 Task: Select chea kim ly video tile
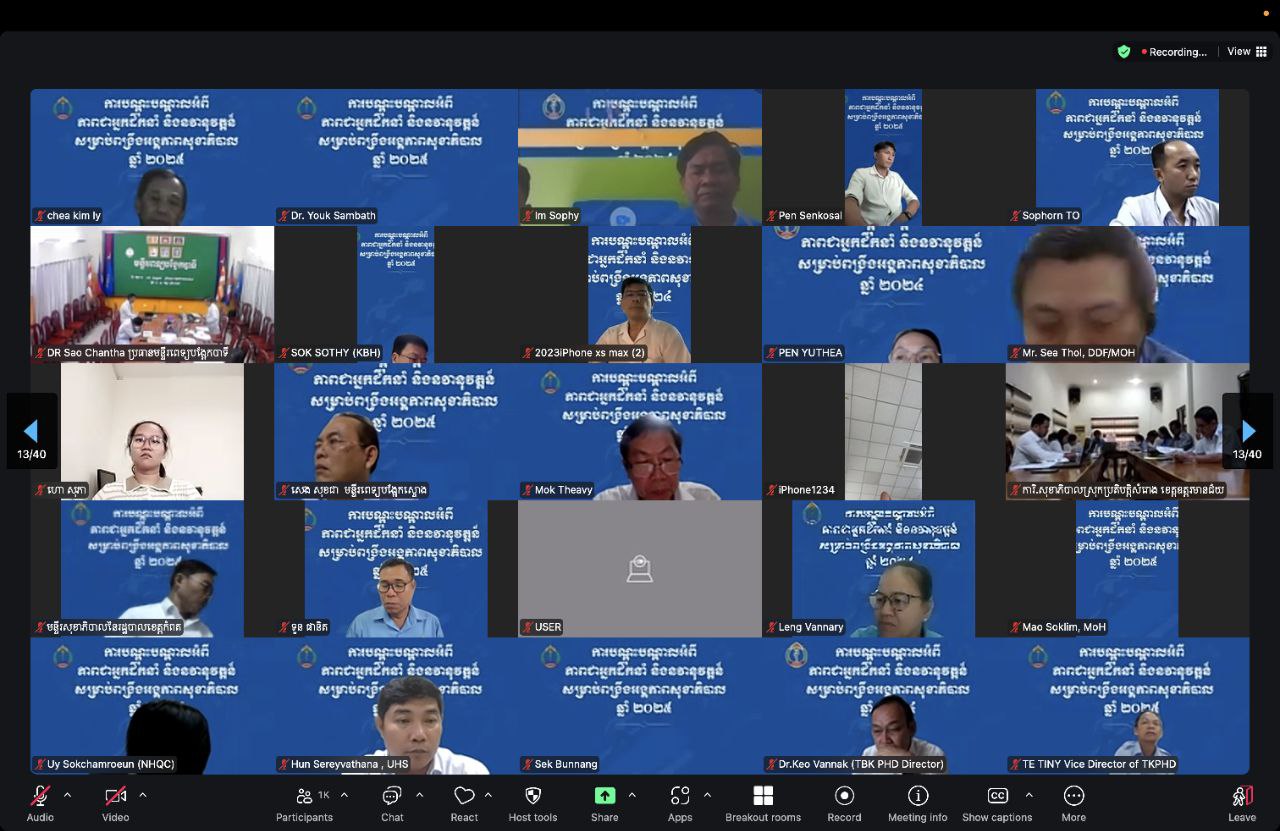(152, 157)
